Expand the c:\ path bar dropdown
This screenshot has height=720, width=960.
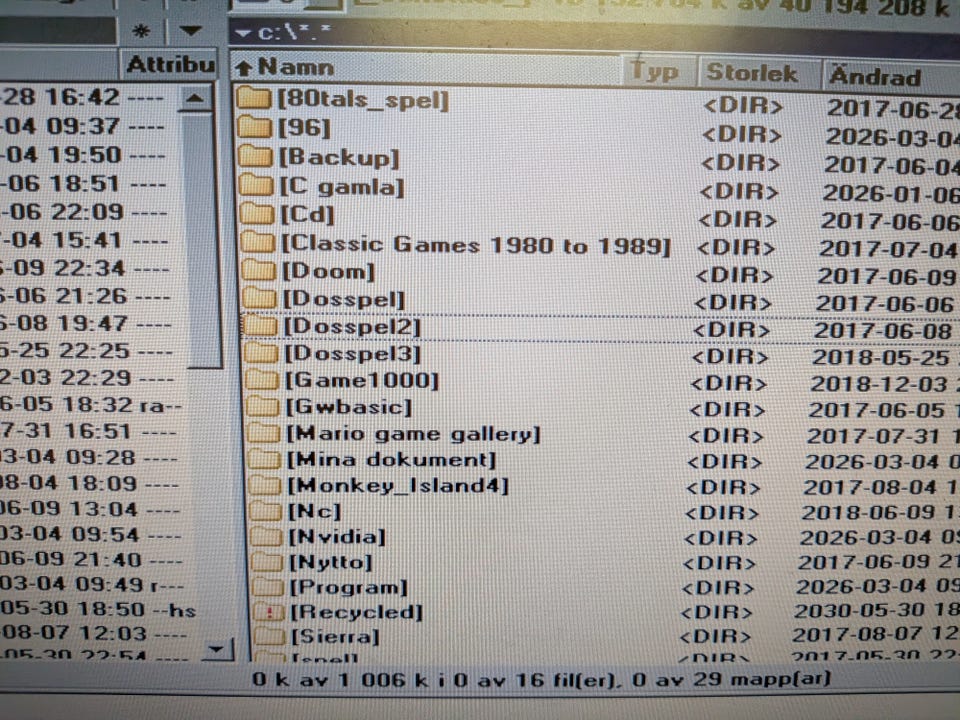pyautogui.click(x=243, y=32)
